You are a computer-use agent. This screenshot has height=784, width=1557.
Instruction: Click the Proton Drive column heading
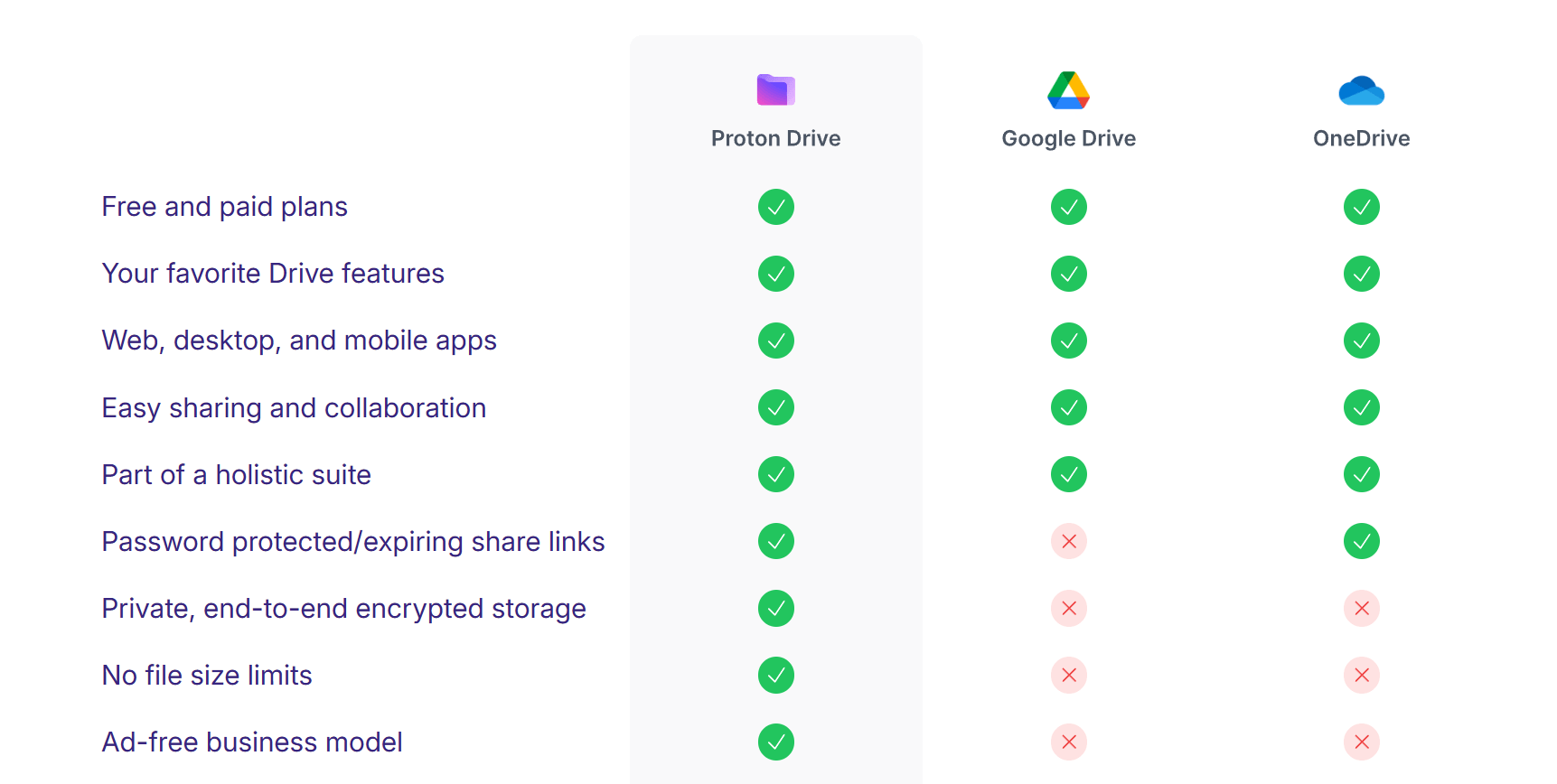[775, 138]
